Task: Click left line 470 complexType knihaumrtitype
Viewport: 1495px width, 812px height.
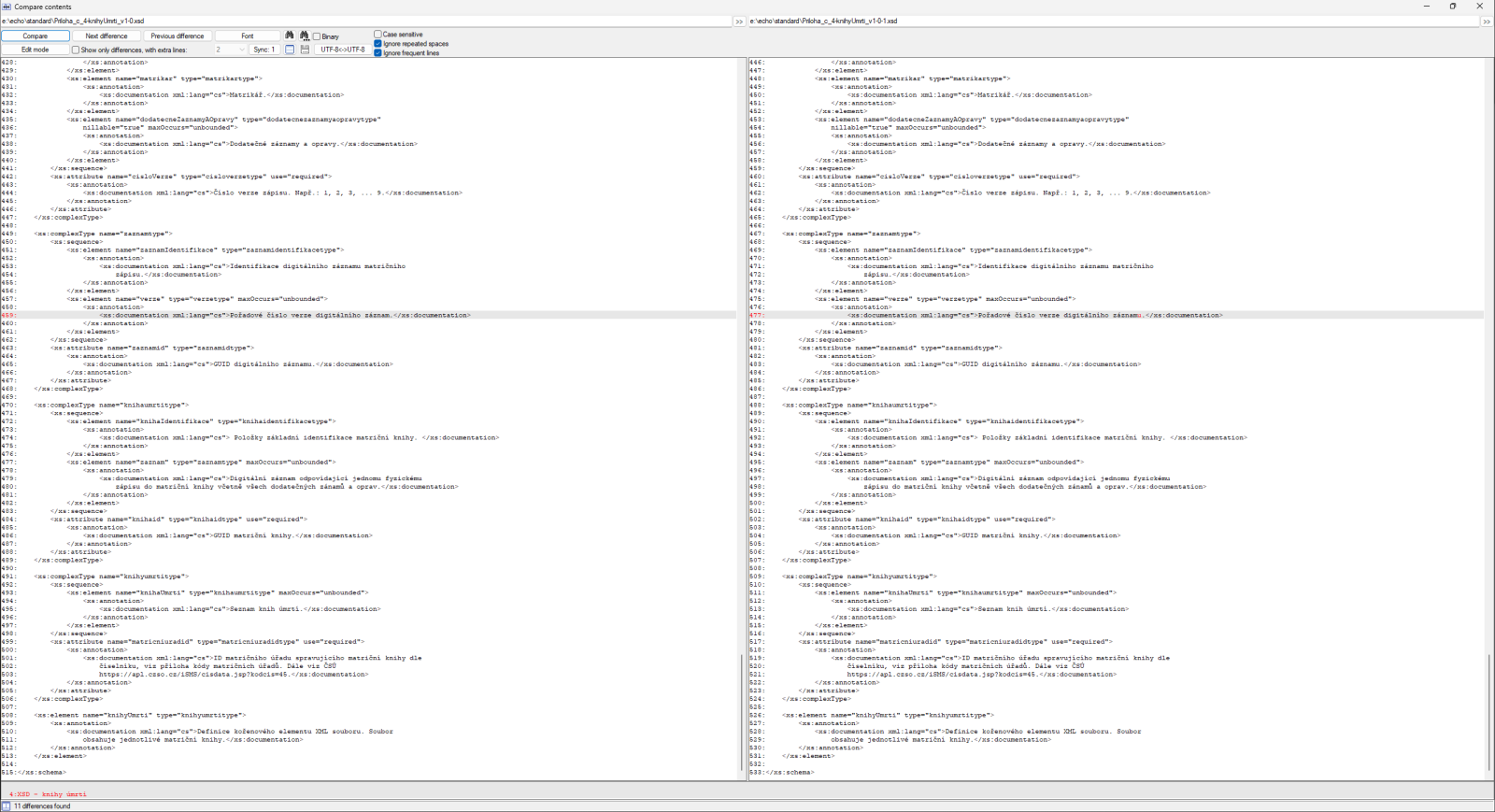Action: click(x=111, y=405)
